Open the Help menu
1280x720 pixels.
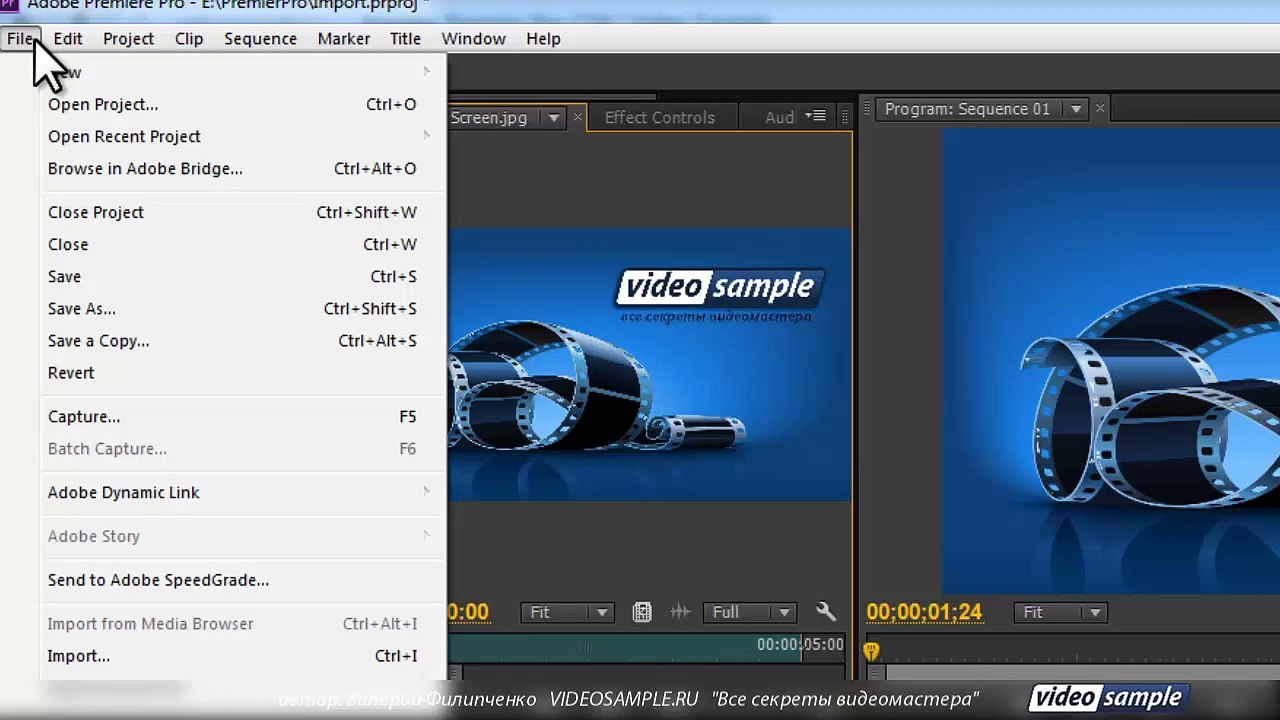tap(543, 38)
